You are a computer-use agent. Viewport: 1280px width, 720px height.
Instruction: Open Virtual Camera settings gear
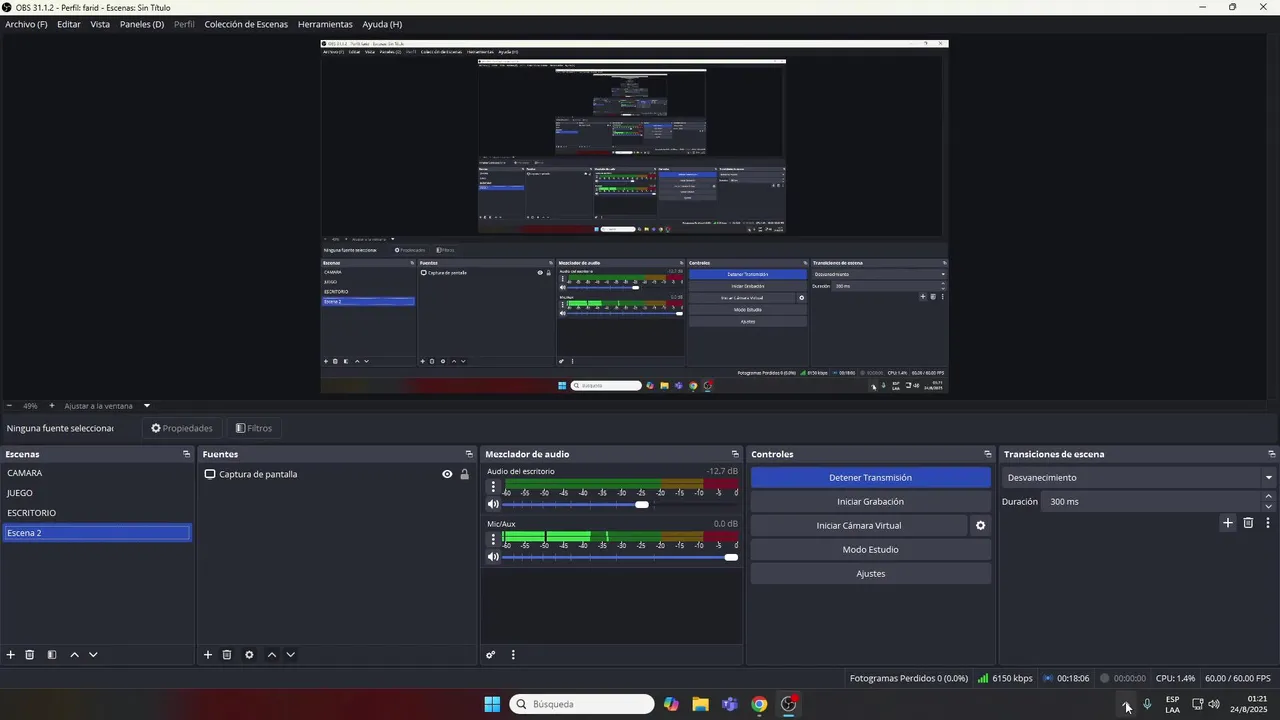(x=981, y=526)
